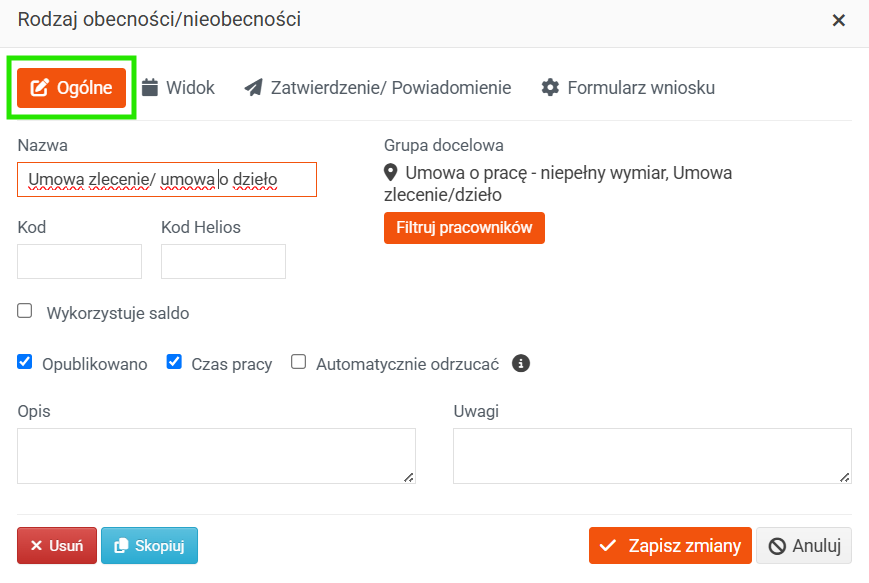Click the info icon beside Automatycznie odrzucać
This screenshot has height=583, width=869.
click(x=520, y=364)
